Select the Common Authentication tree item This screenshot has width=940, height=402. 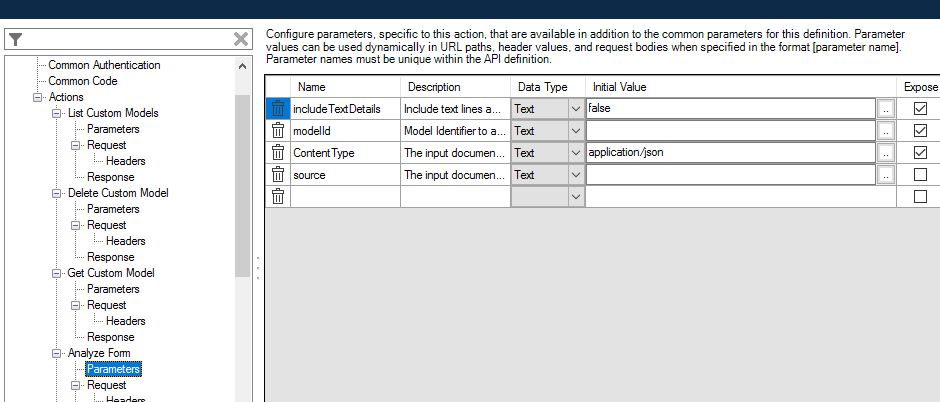(x=104, y=65)
